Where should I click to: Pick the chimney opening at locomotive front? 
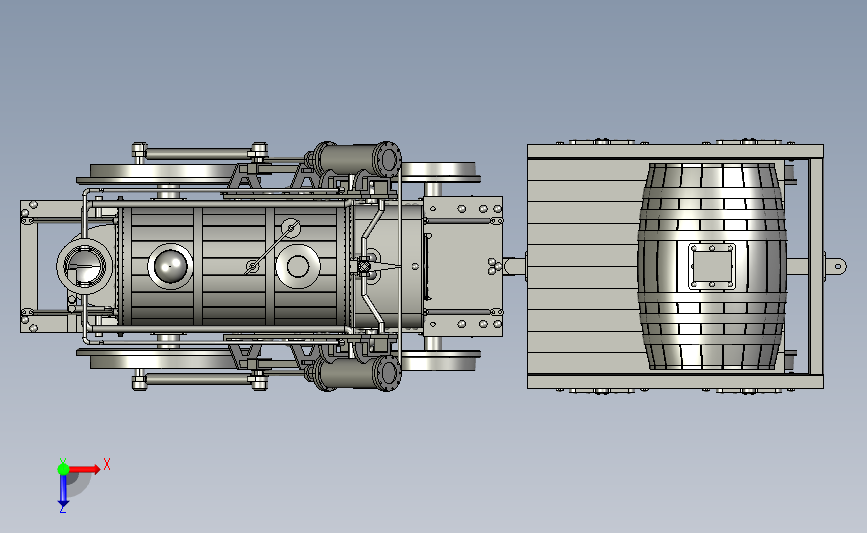[x=85, y=266]
